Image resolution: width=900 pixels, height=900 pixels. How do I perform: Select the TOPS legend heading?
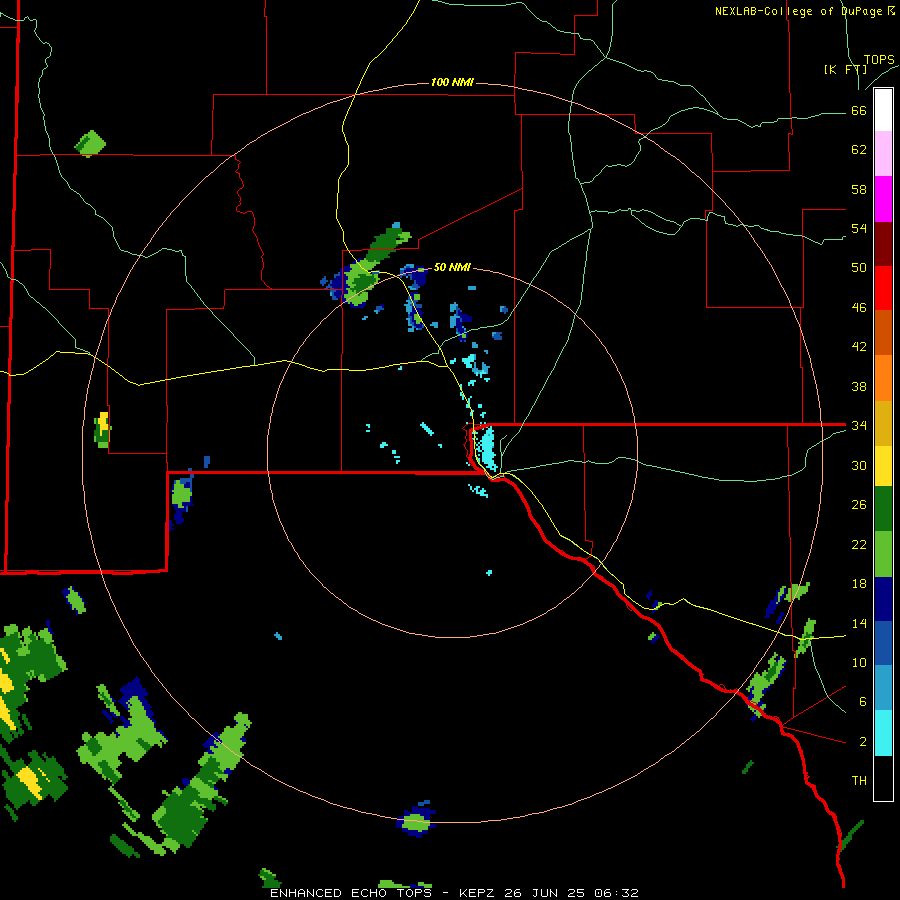tap(879, 60)
